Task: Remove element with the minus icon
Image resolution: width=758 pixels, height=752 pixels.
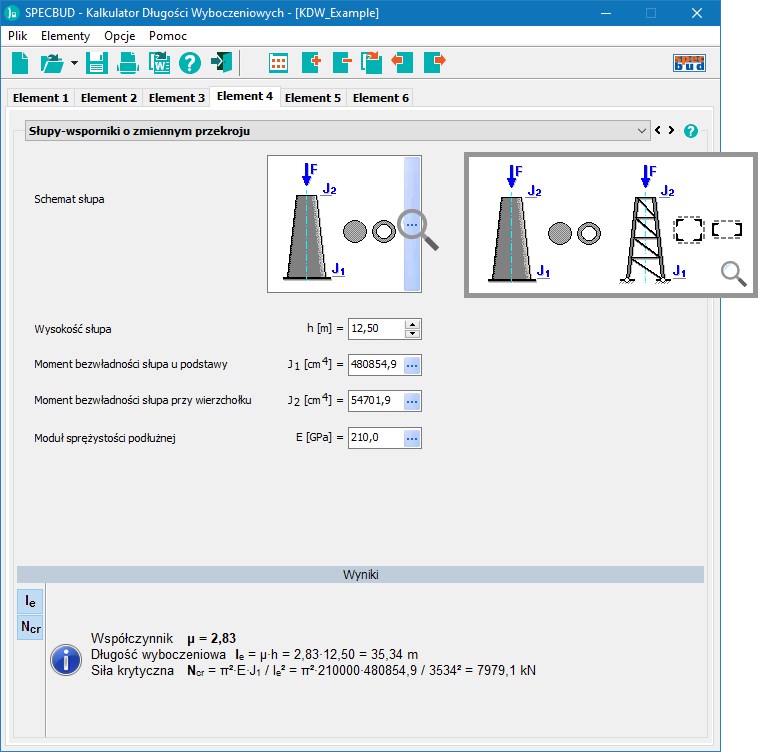Action: click(x=341, y=64)
